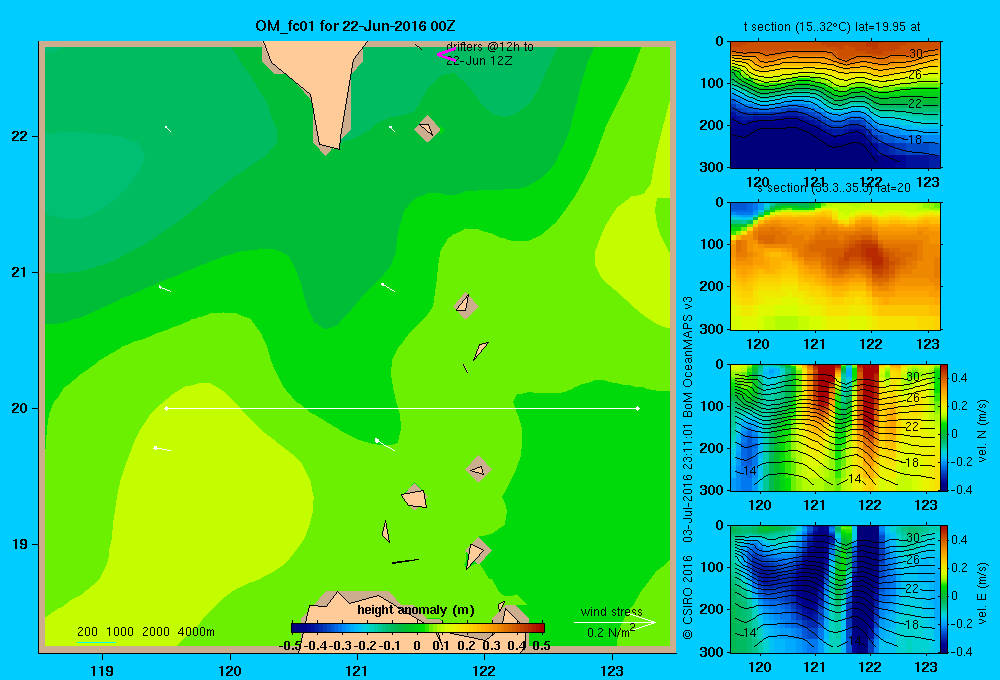Click the vel. N colorbar

pos(945,427)
